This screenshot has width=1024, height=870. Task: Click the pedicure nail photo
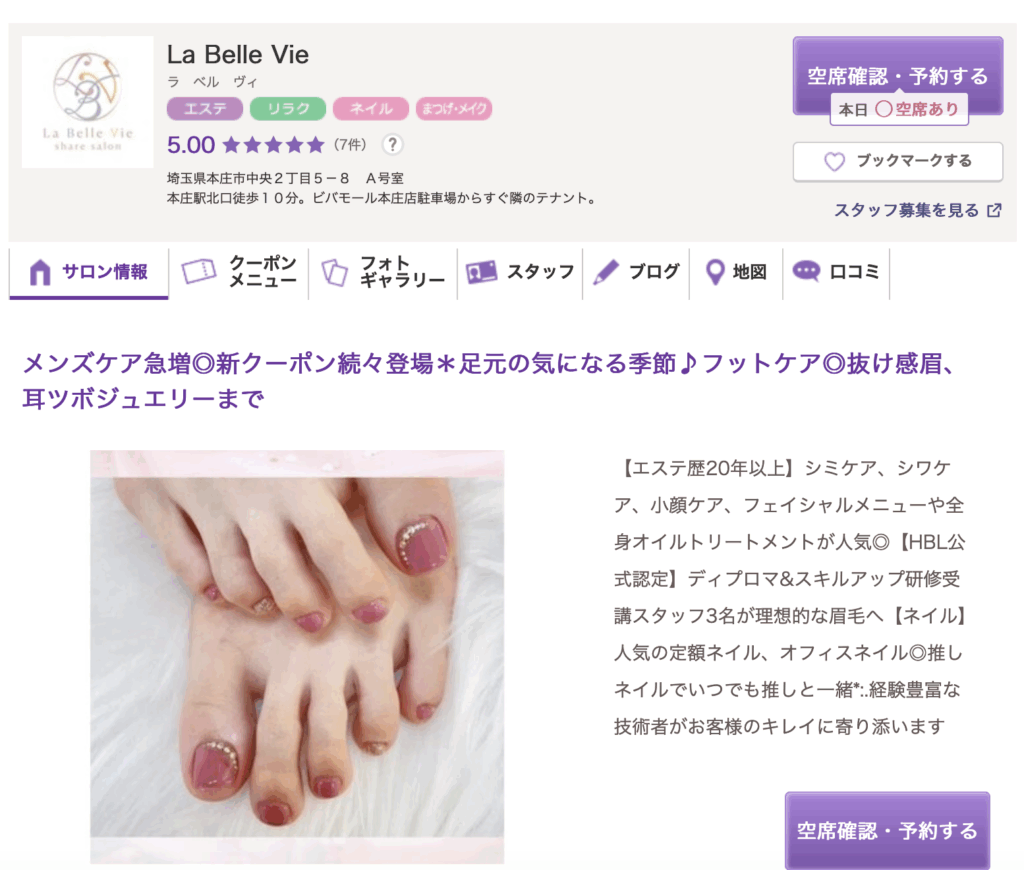pos(297,656)
